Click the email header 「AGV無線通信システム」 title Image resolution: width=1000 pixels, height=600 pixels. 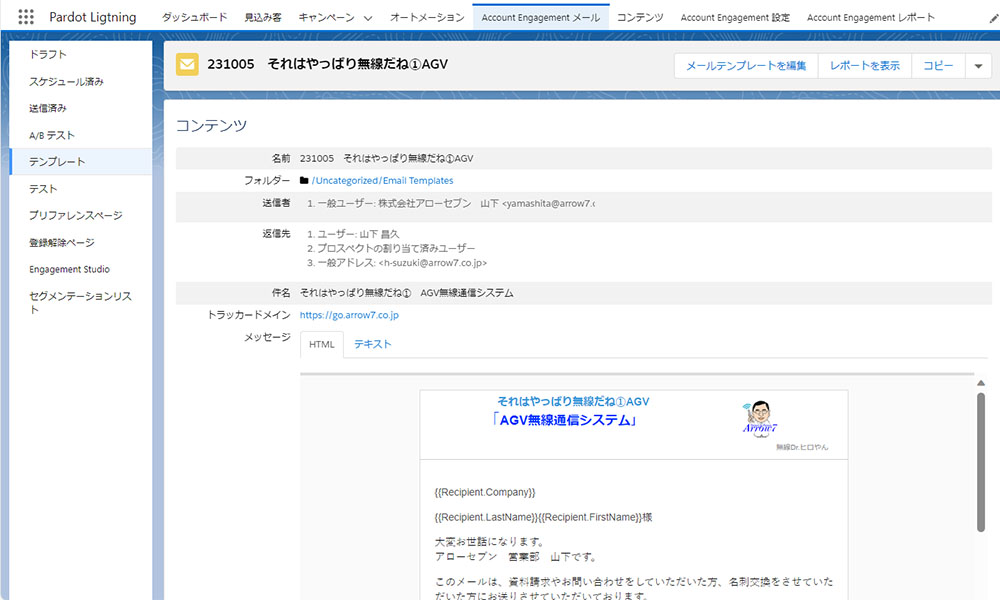(564, 420)
